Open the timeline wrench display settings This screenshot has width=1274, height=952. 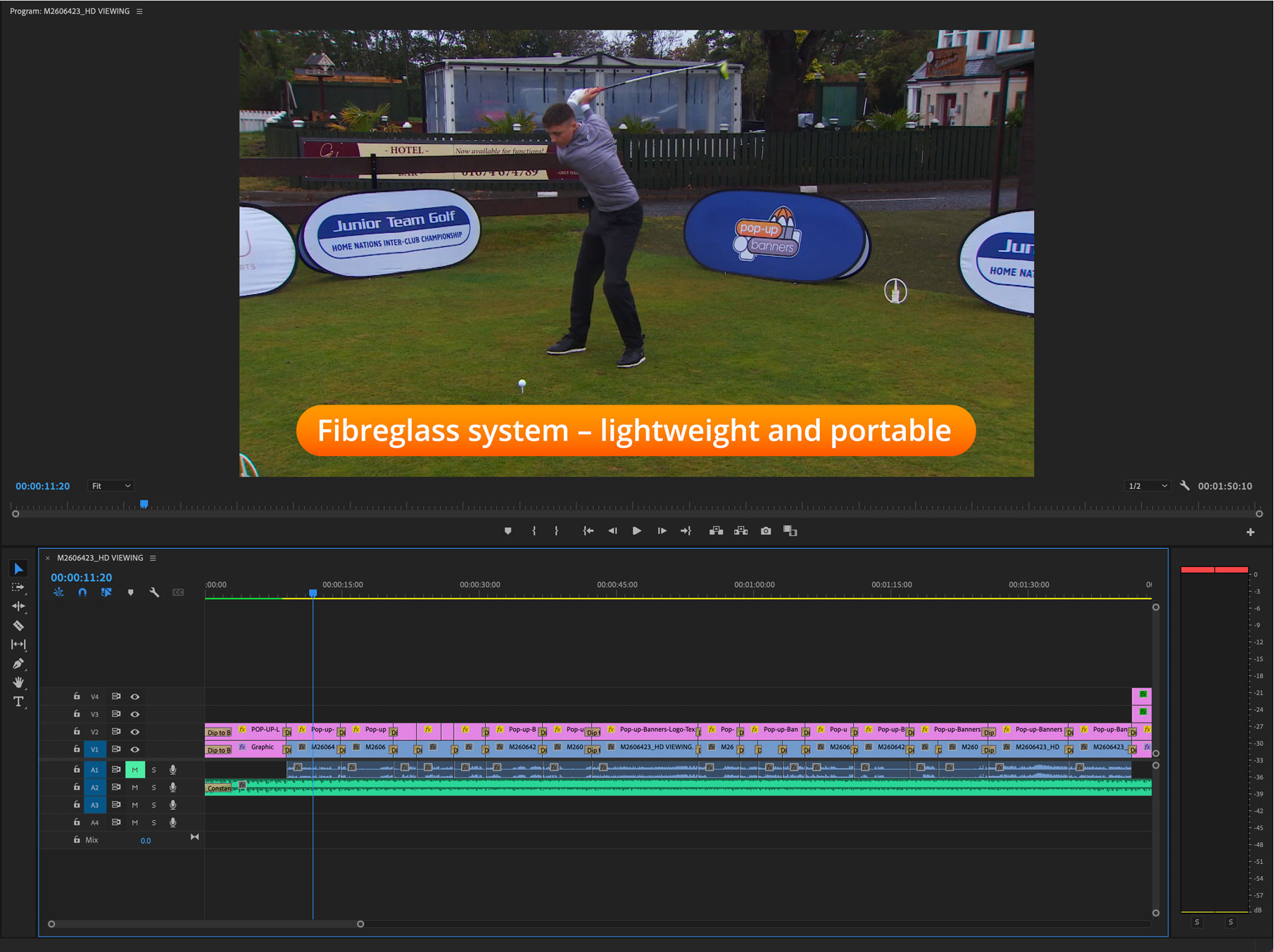point(154,592)
